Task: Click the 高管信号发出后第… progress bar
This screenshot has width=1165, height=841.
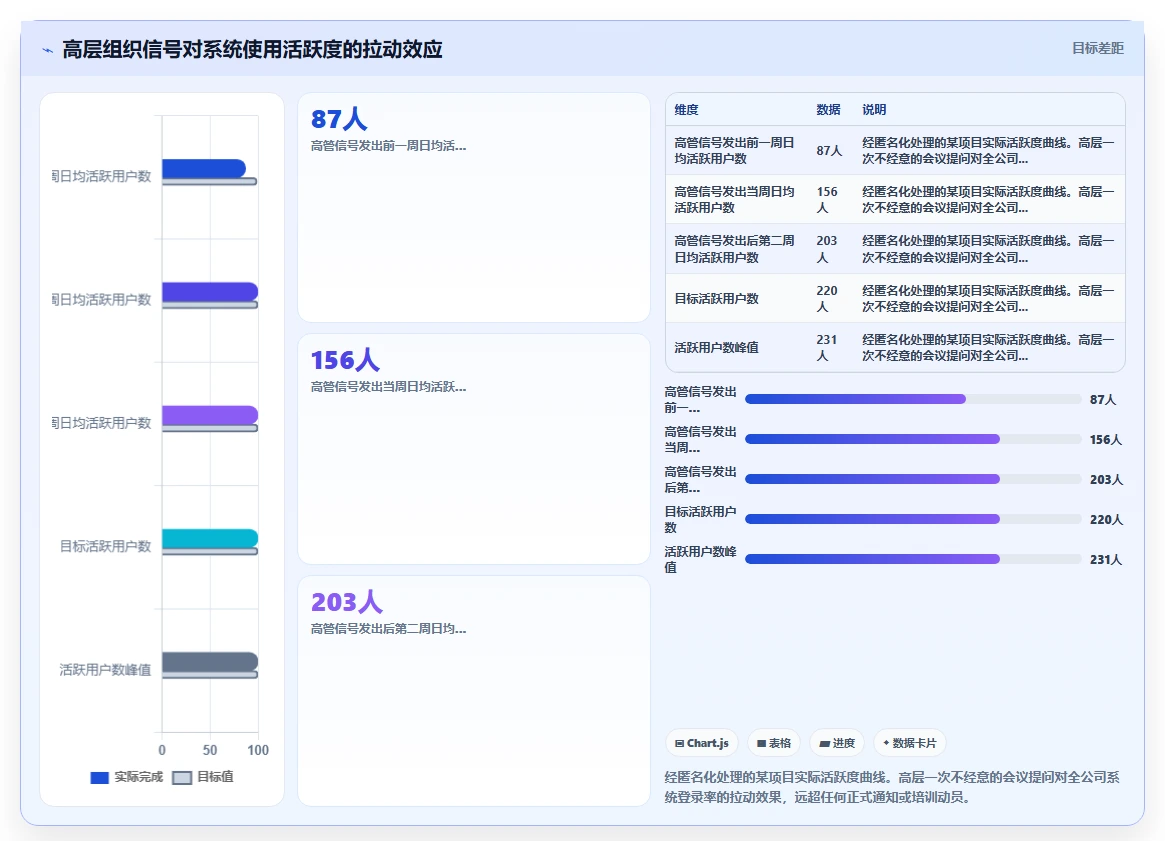Action: 913,480
